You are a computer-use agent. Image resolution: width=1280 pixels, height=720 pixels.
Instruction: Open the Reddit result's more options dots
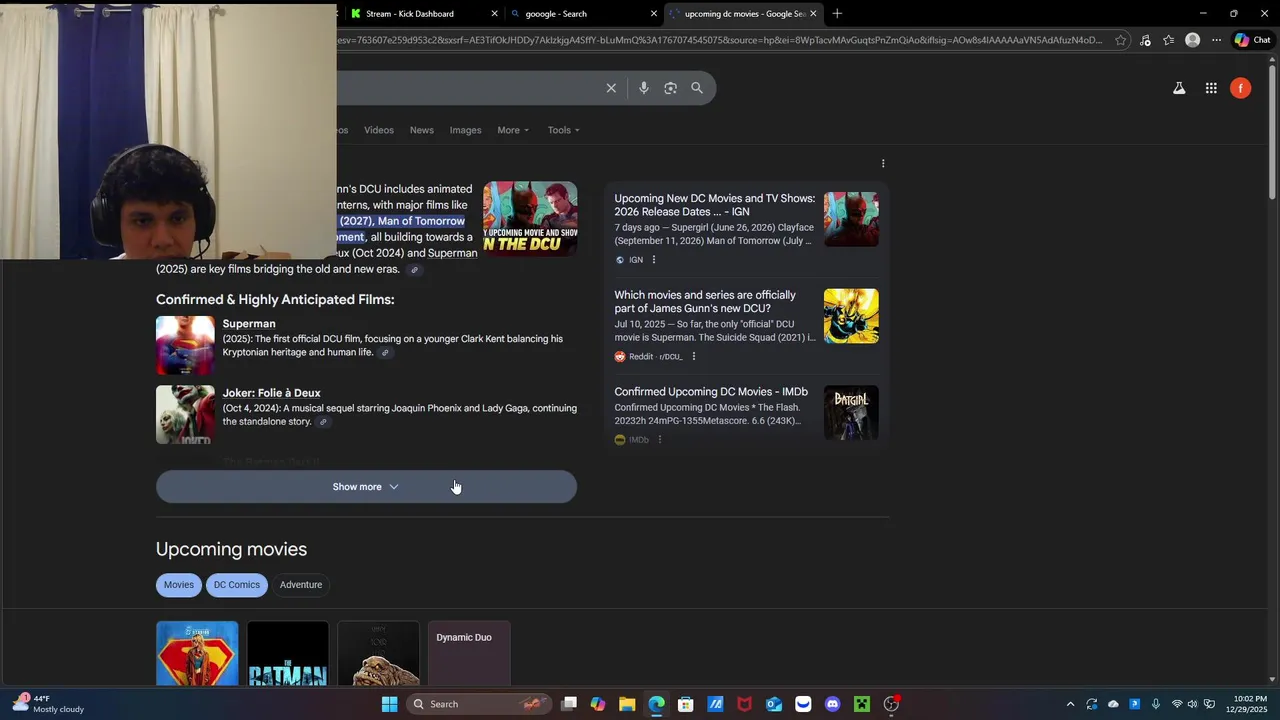point(693,356)
